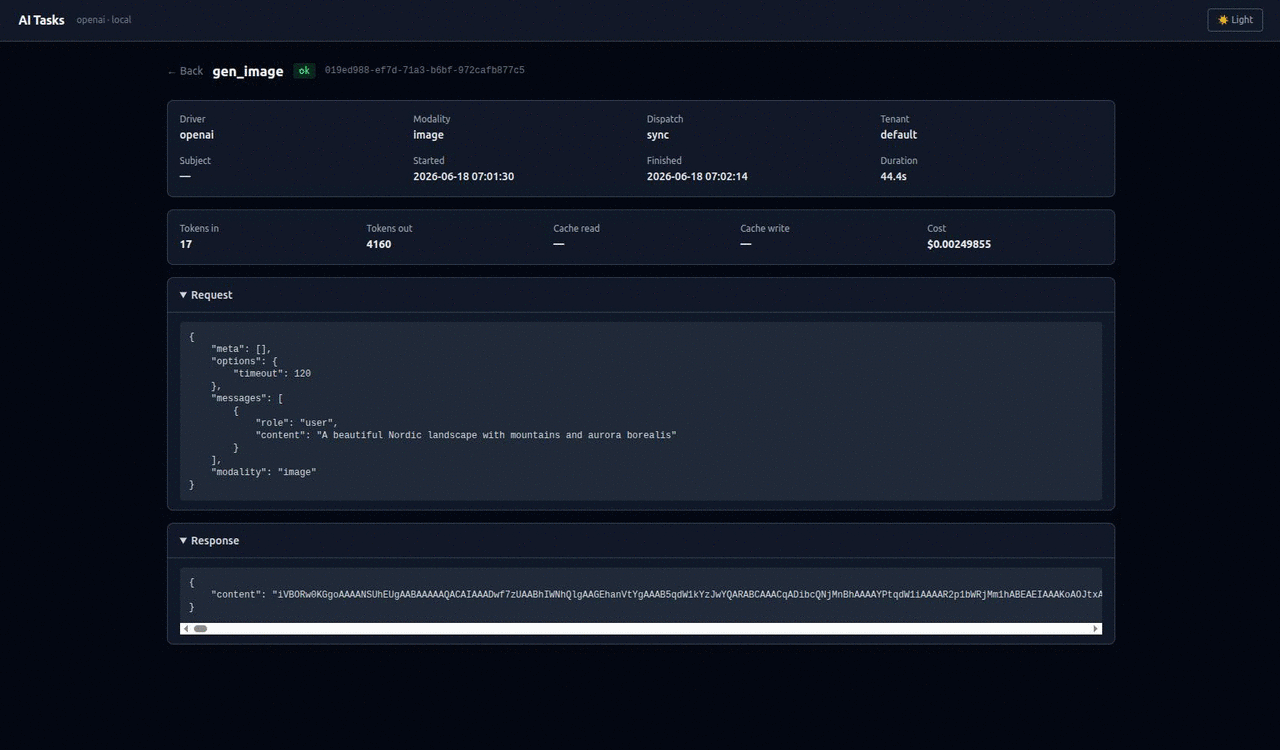1280x750 pixels.
Task: Collapse the Response section
Action: coord(641,541)
